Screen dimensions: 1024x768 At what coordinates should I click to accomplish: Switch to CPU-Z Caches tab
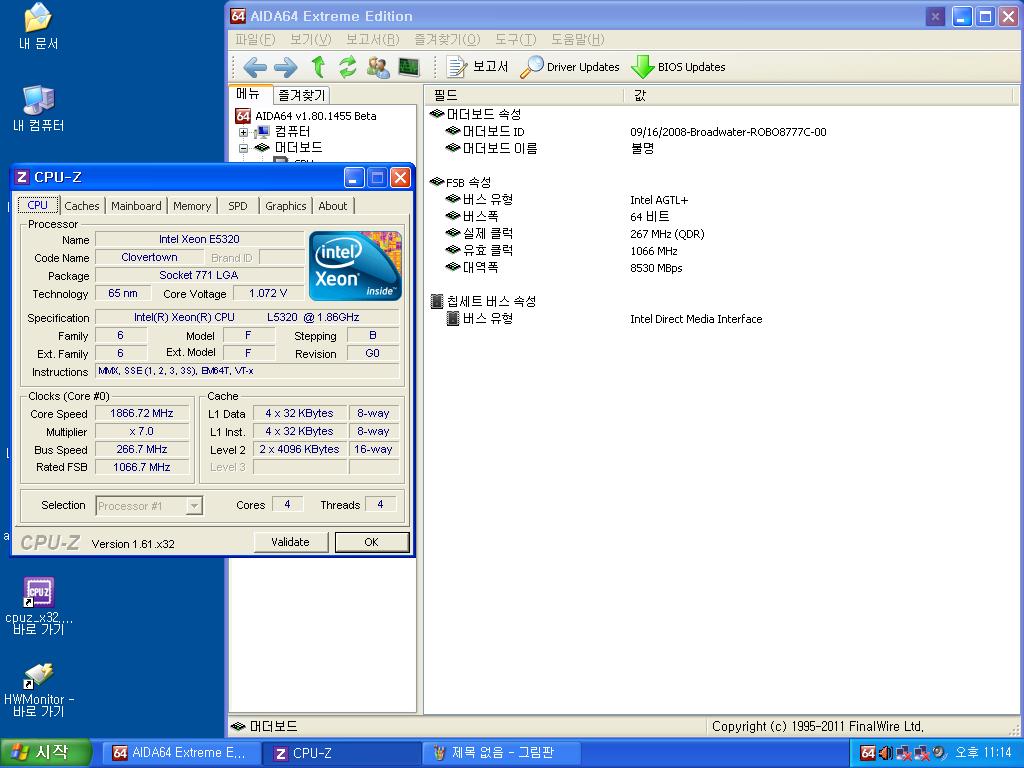coord(82,206)
